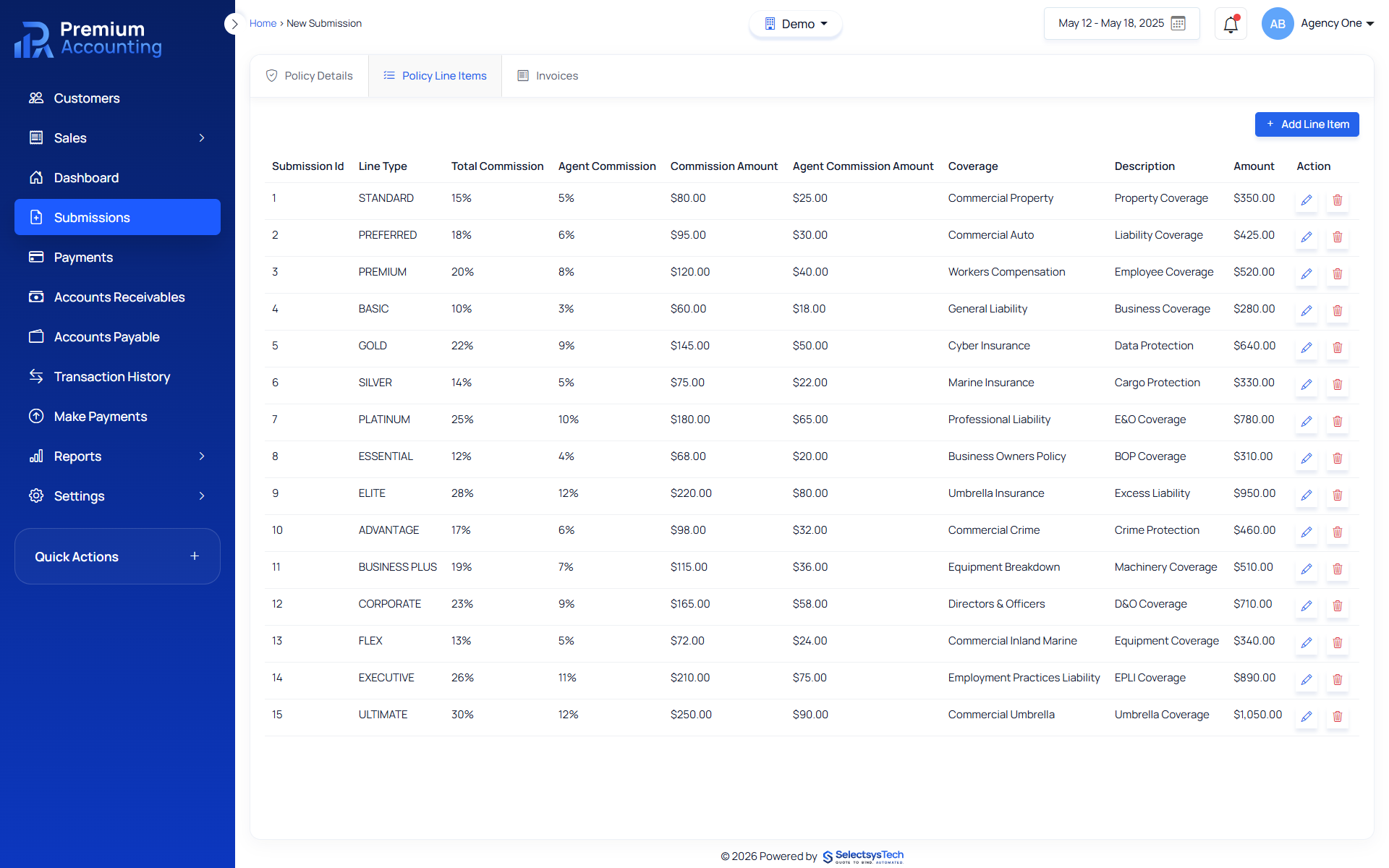Delete the ULTIMATE line item

point(1338,717)
